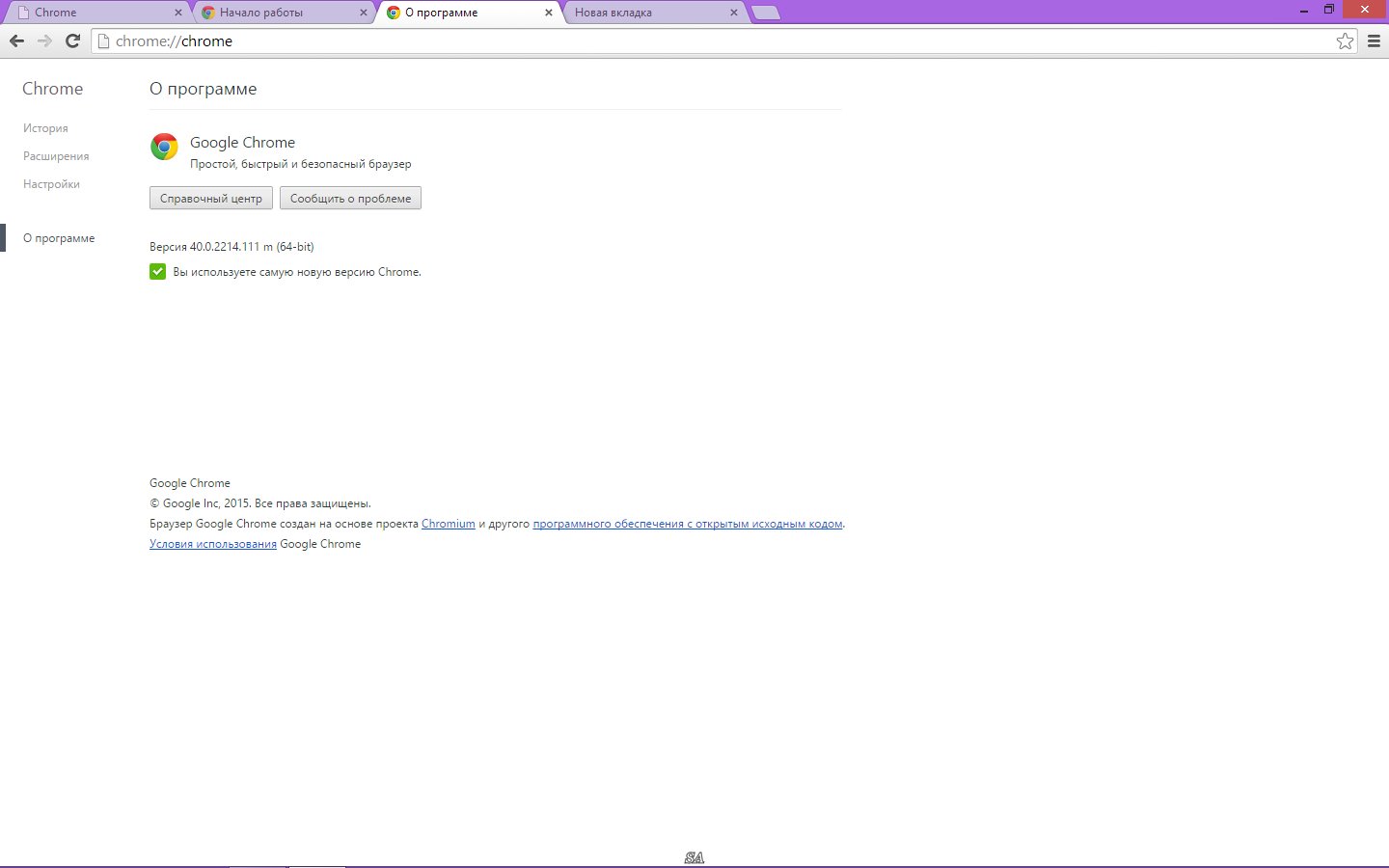Screen dimensions: 1389x868
Task: Switch to the Начало работы tab
Action: pos(280,13)
